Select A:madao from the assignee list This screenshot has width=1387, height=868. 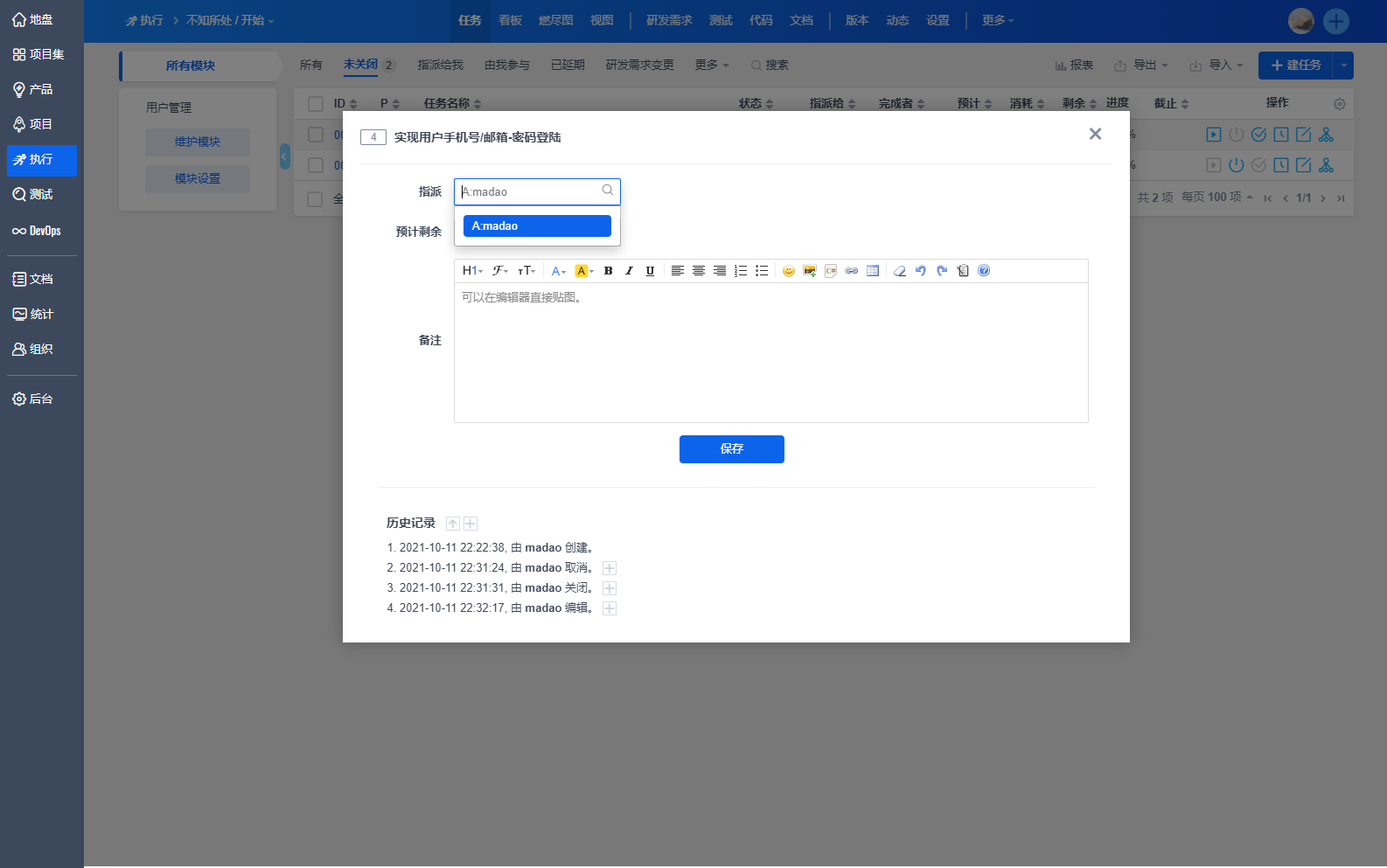tap(537, 226)
